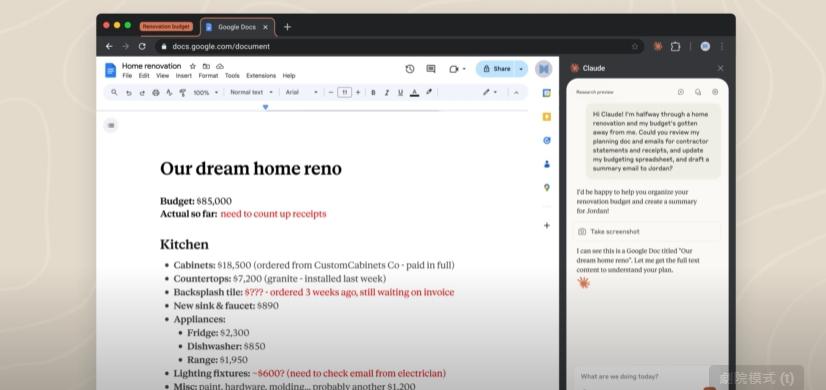This screenshot has height=390, width=826.
Task: Open the Chrome profile avatar
Action: 705,46
